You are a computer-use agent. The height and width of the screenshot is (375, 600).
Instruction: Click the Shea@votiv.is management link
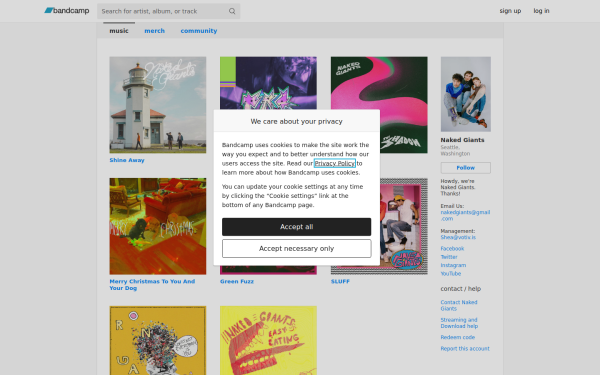[458, 237]
